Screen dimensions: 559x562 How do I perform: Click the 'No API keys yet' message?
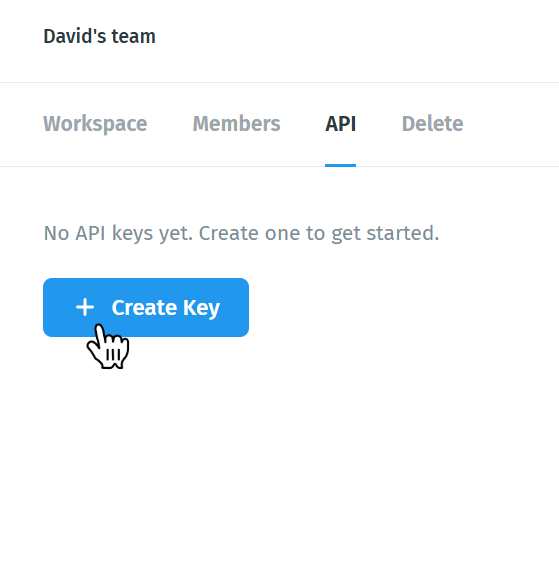coord(241,233)
